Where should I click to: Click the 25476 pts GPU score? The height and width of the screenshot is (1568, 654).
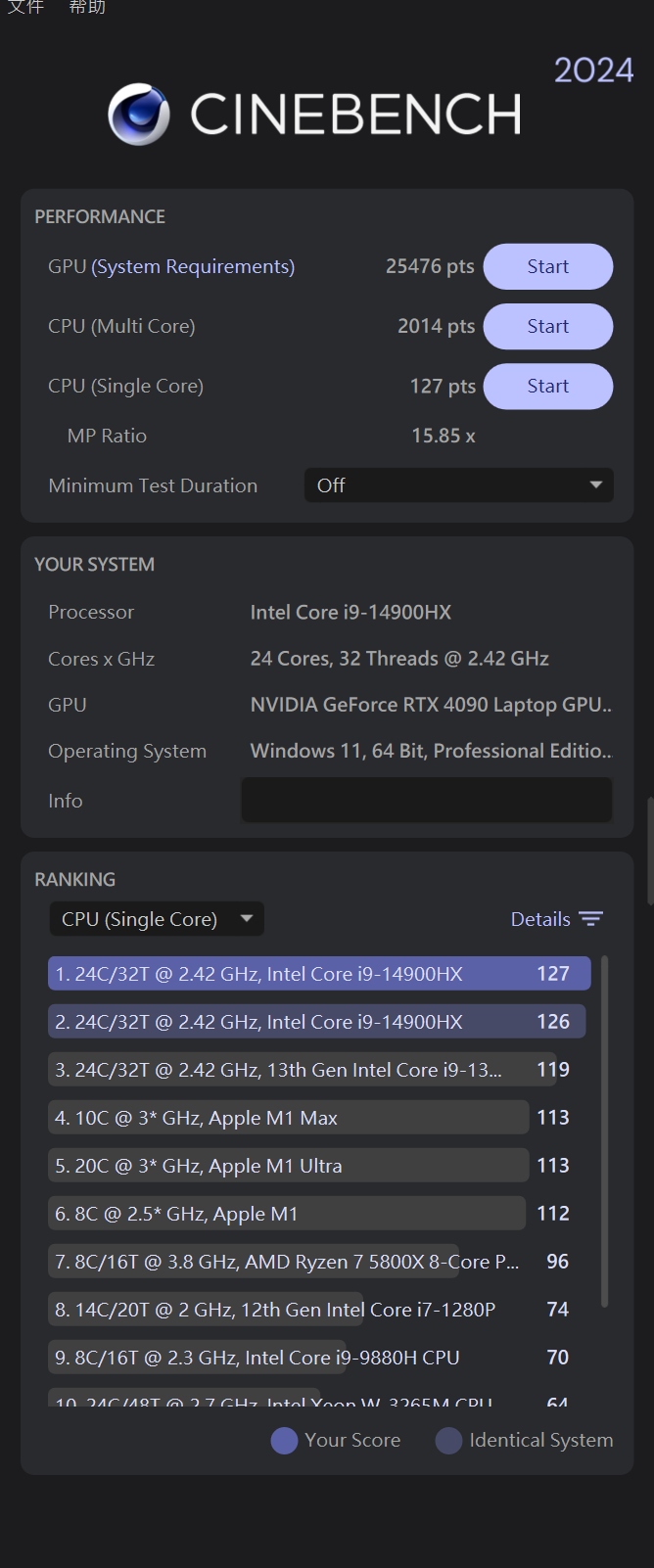(x=430, y=266)
